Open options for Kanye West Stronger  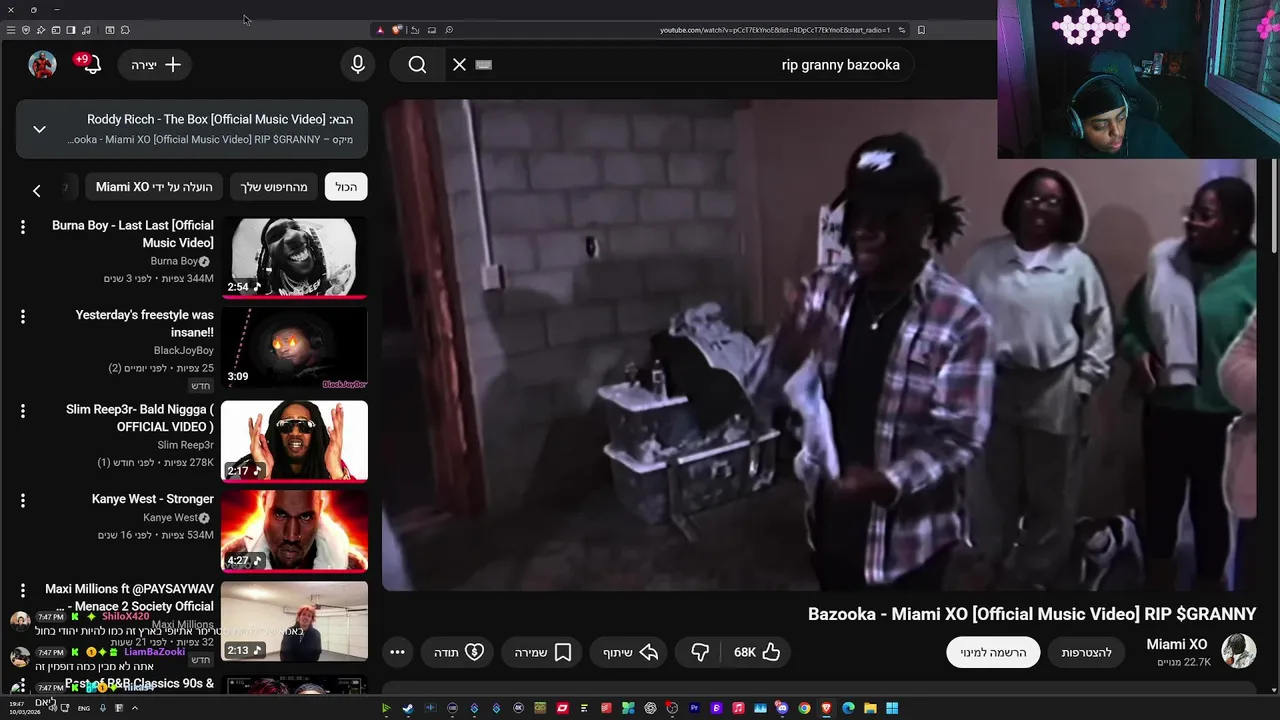point(23,500)
